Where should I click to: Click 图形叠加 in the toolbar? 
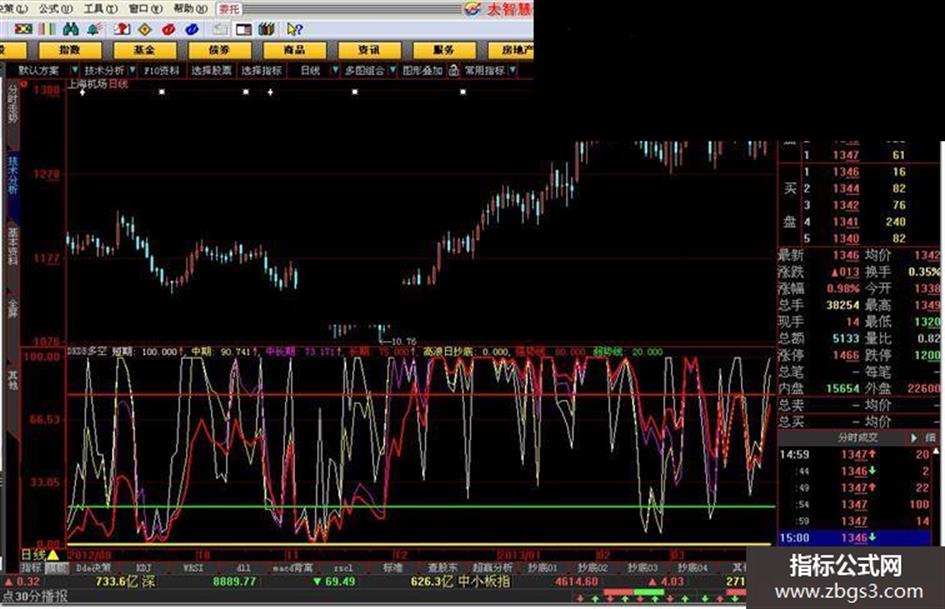[422, 71]
